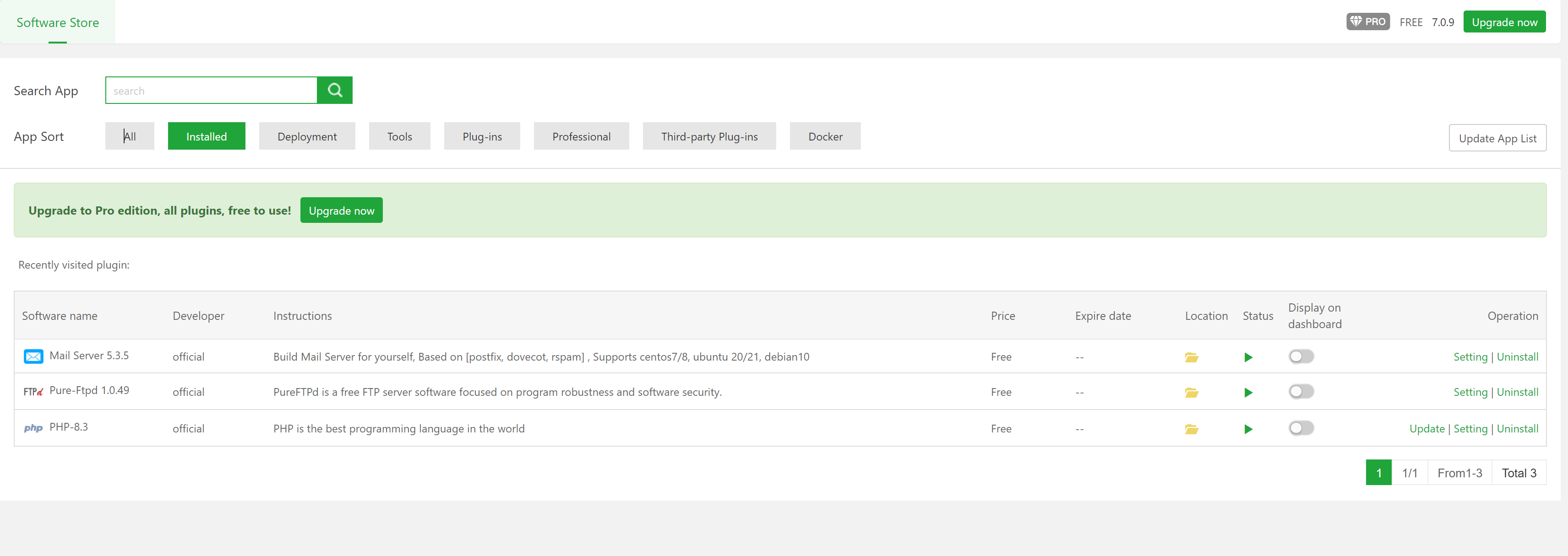Click PHP-8.3 status play icon

tap(1248, 429)
